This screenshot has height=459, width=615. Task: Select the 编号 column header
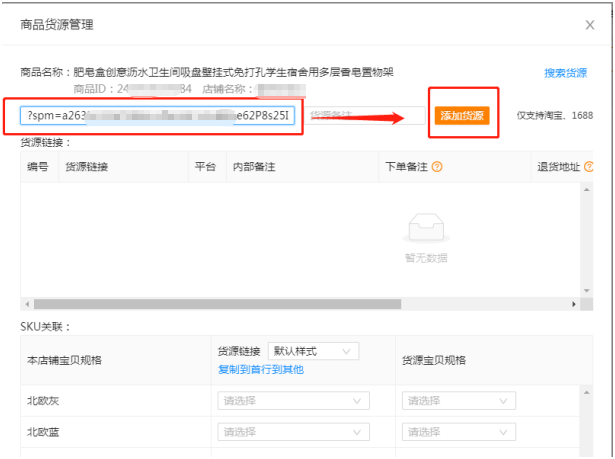coord(38,167)
